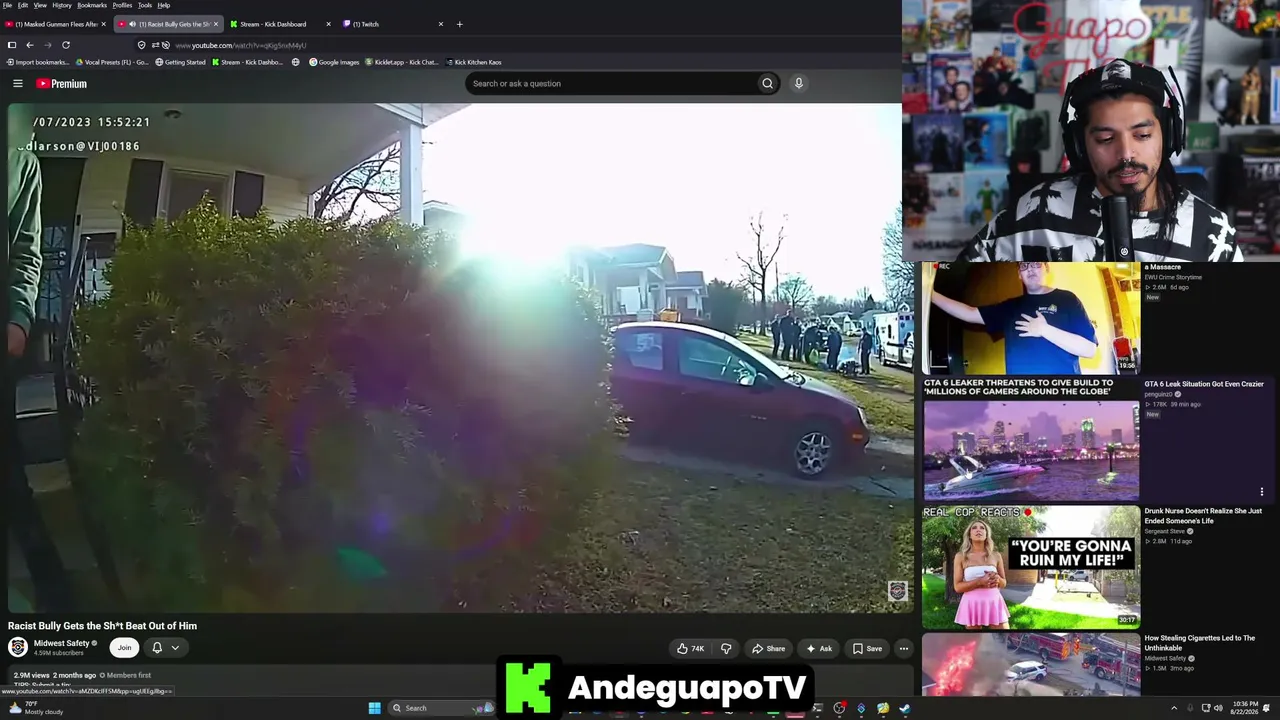Viewport: 1280px width, 720px height.
Task: Open the weather widget showing 70°F
Action: point(37,708)
